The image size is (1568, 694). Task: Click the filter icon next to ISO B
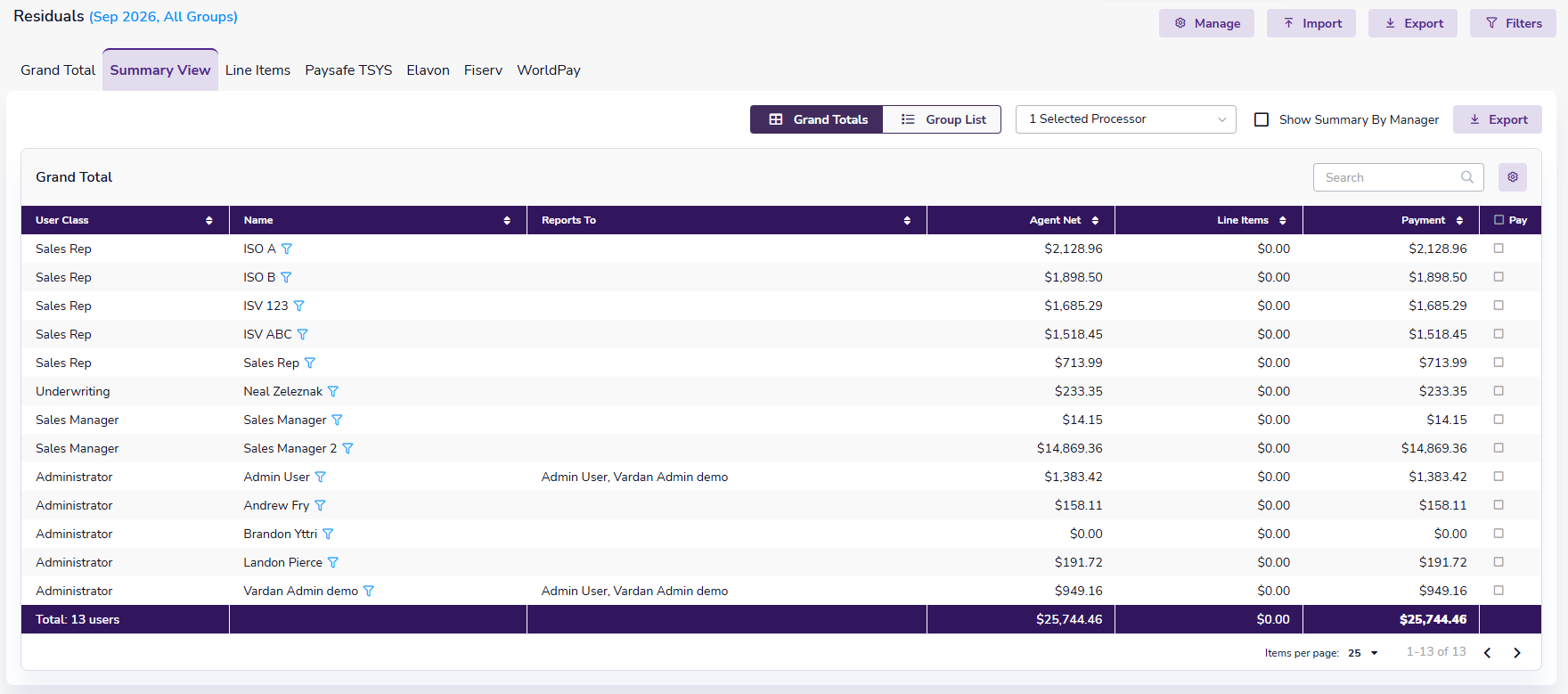(286, 277)
